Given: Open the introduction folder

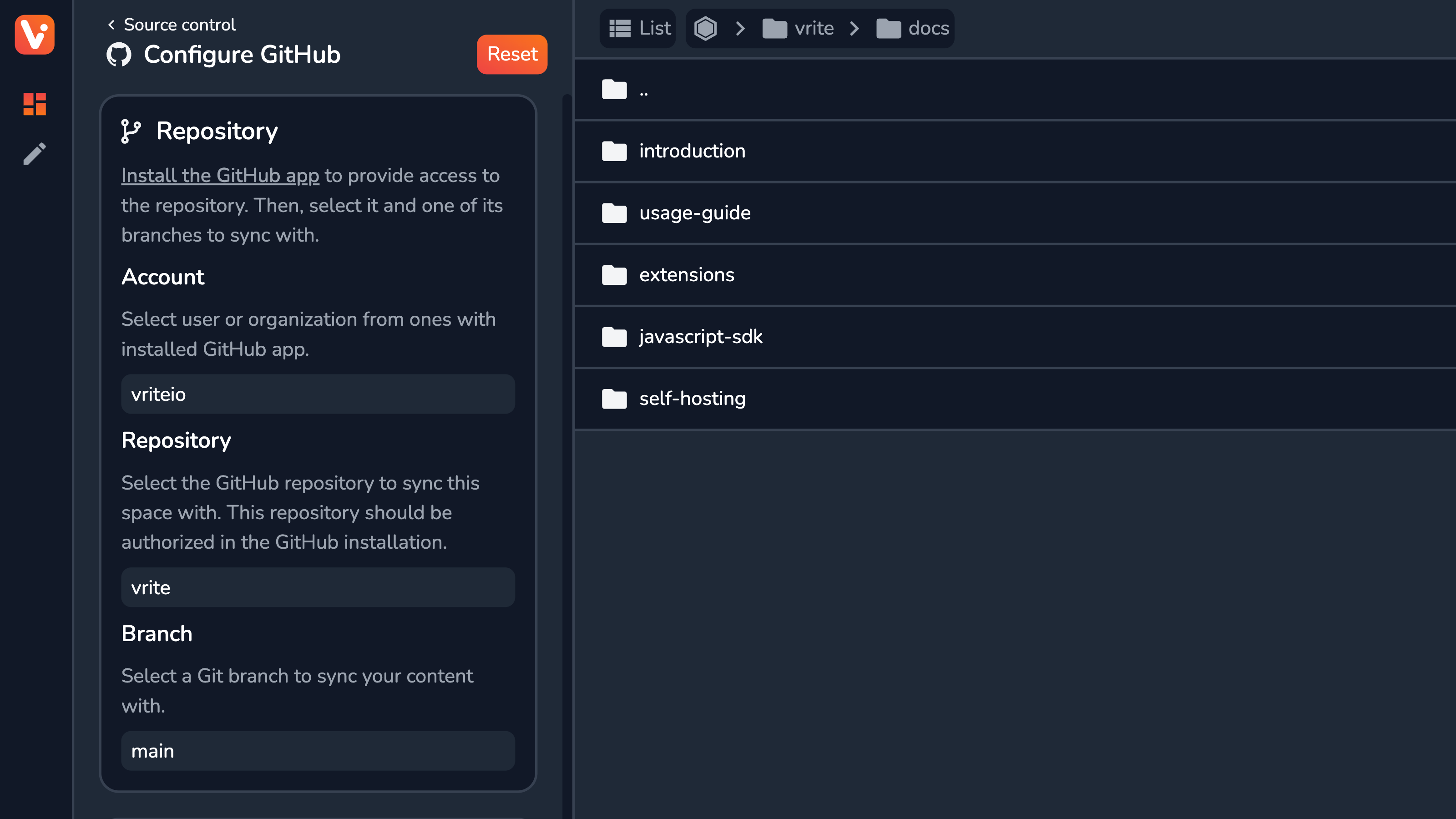Looking at the screenshot, I should coord(1015,151).
